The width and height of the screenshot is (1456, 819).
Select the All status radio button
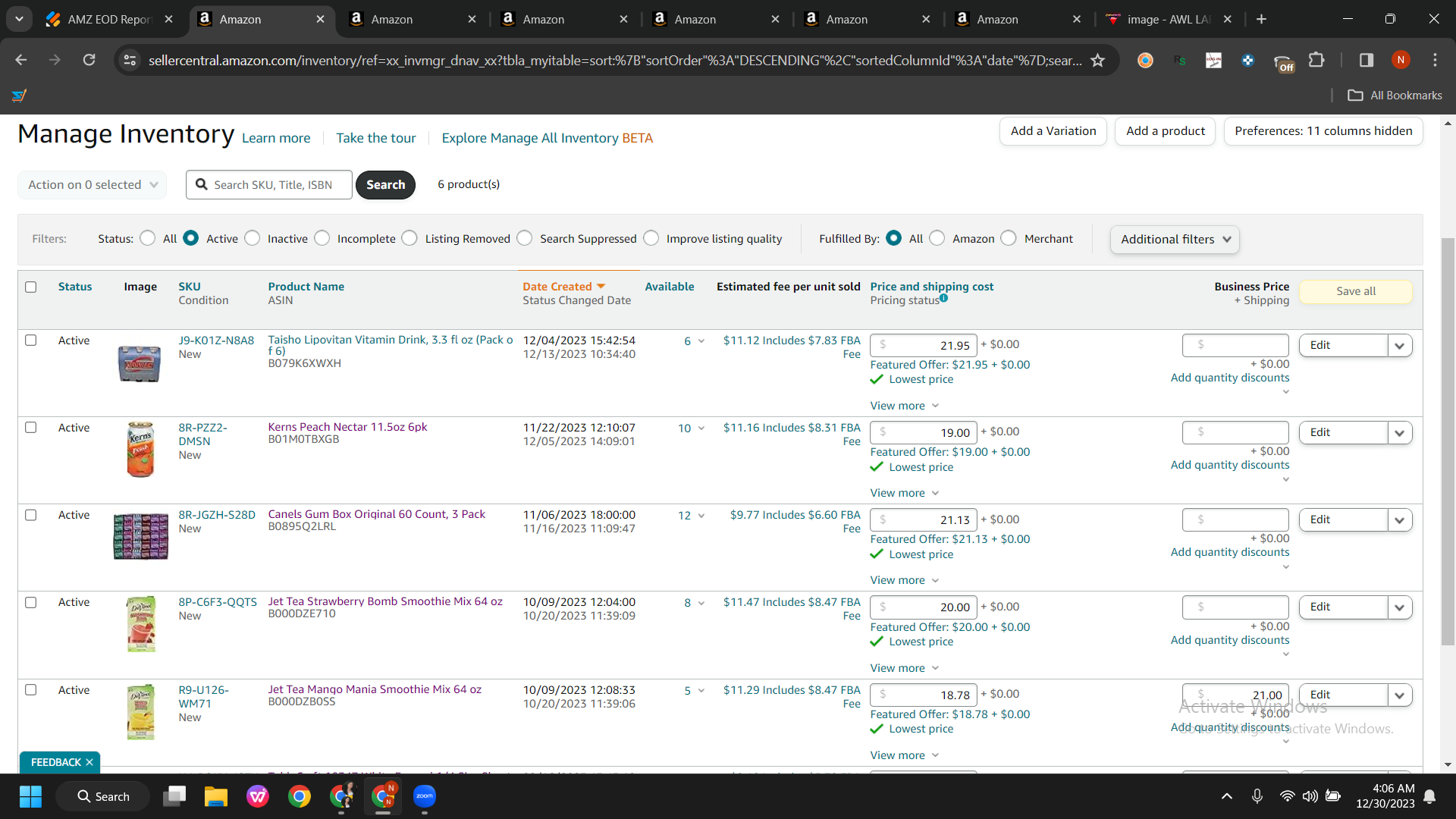click(x=148, y=238)
